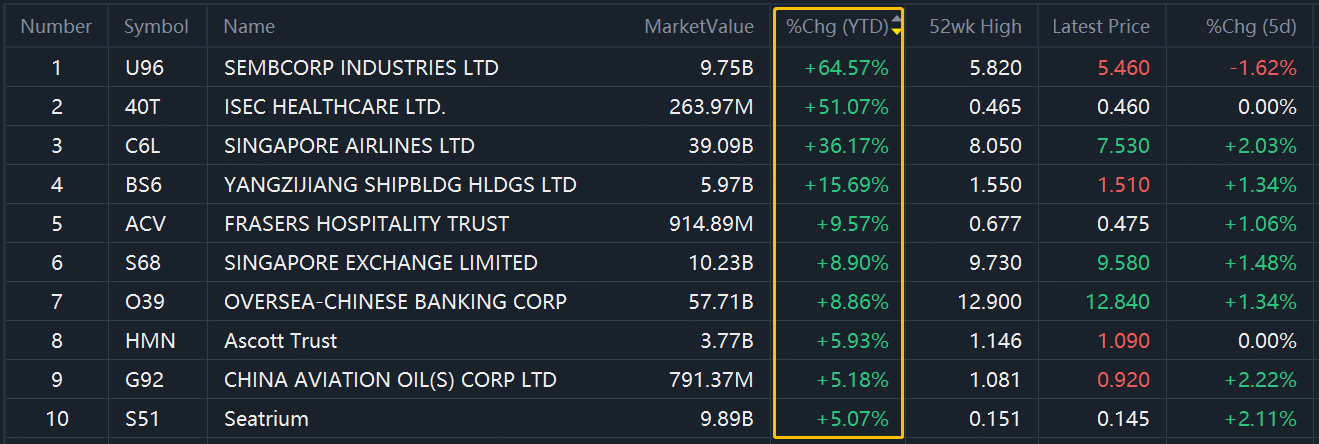Click 52wk high value 1.146
The height and width of the screenshot is (444, 1319).
point(996,341)
